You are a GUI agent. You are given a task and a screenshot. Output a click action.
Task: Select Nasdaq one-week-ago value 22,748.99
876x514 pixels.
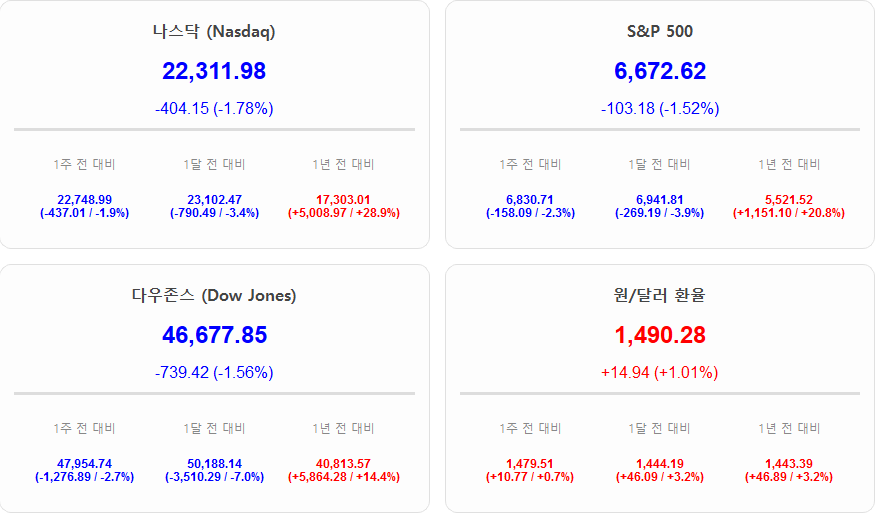85,200
